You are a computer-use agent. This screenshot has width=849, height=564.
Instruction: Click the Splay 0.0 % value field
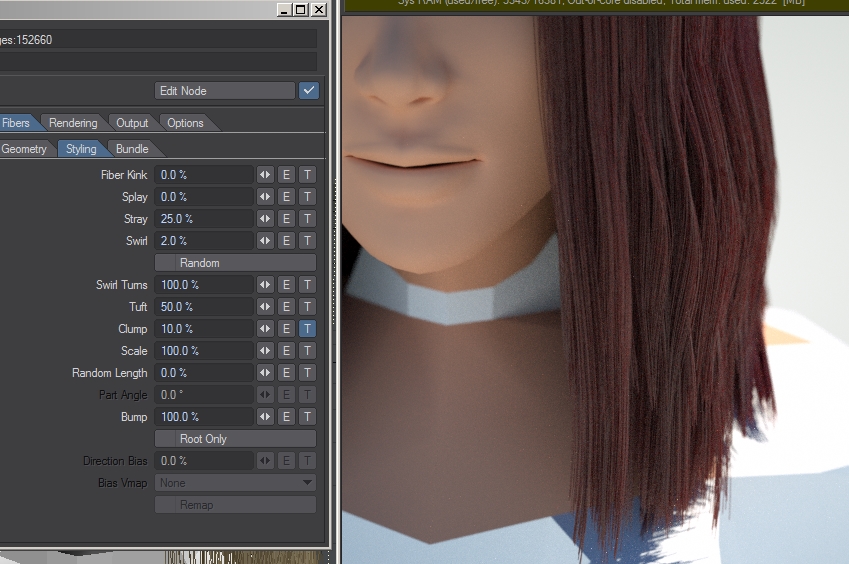[x=204, y=197]
